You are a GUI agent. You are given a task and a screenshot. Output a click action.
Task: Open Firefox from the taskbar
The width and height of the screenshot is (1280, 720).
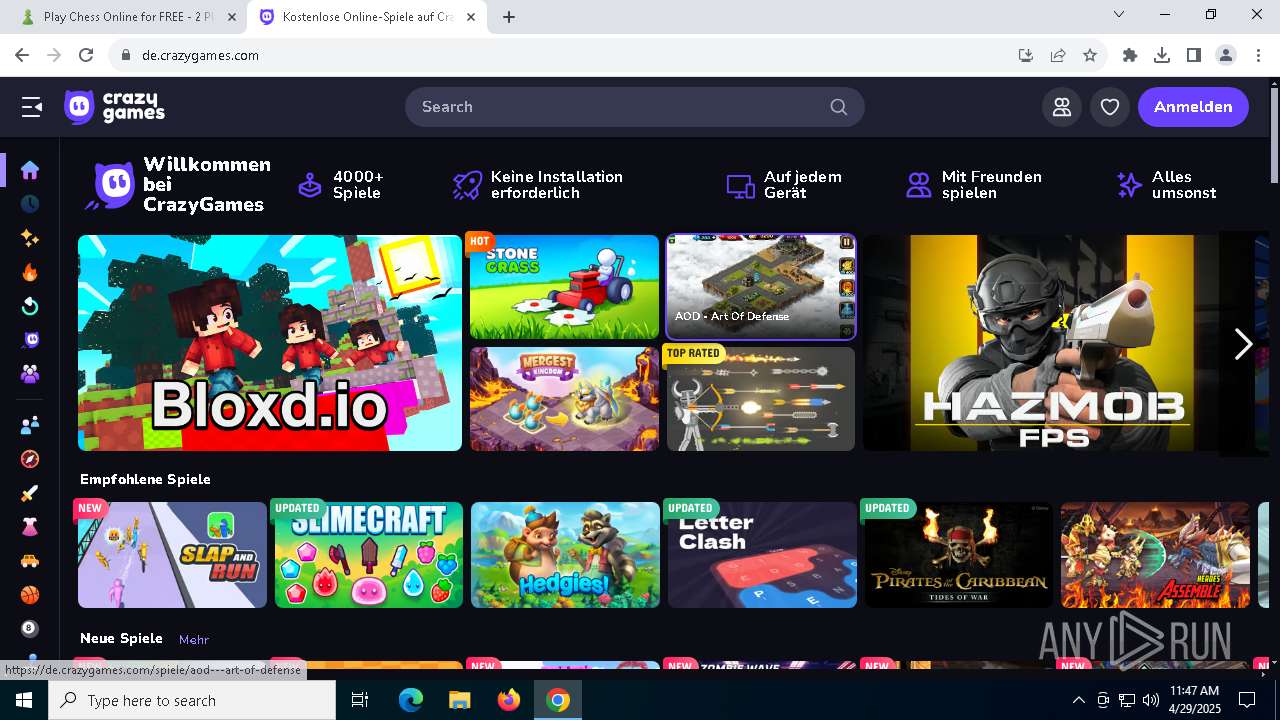(x=509, y=700)
